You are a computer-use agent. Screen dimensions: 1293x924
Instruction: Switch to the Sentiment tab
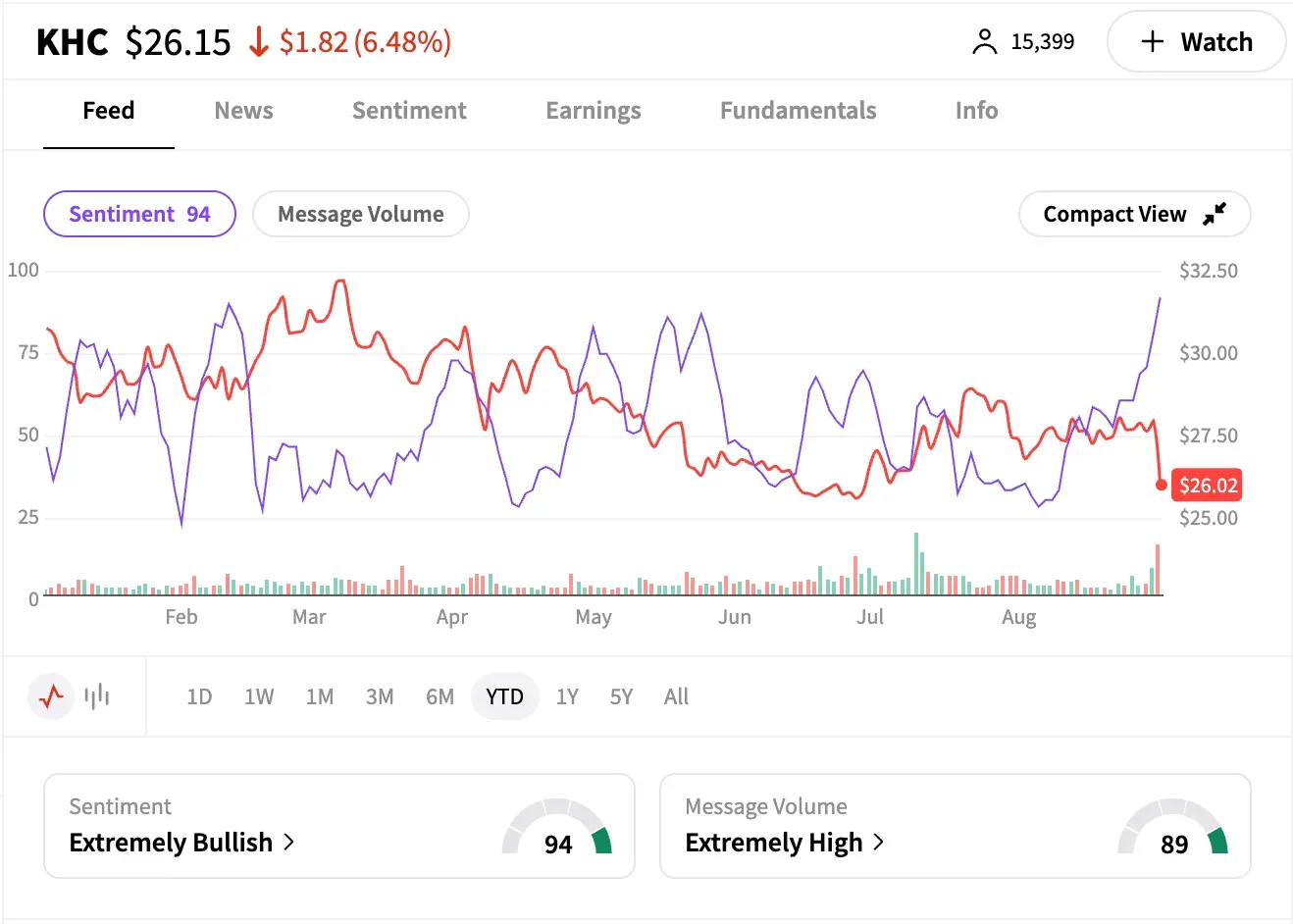409,111
